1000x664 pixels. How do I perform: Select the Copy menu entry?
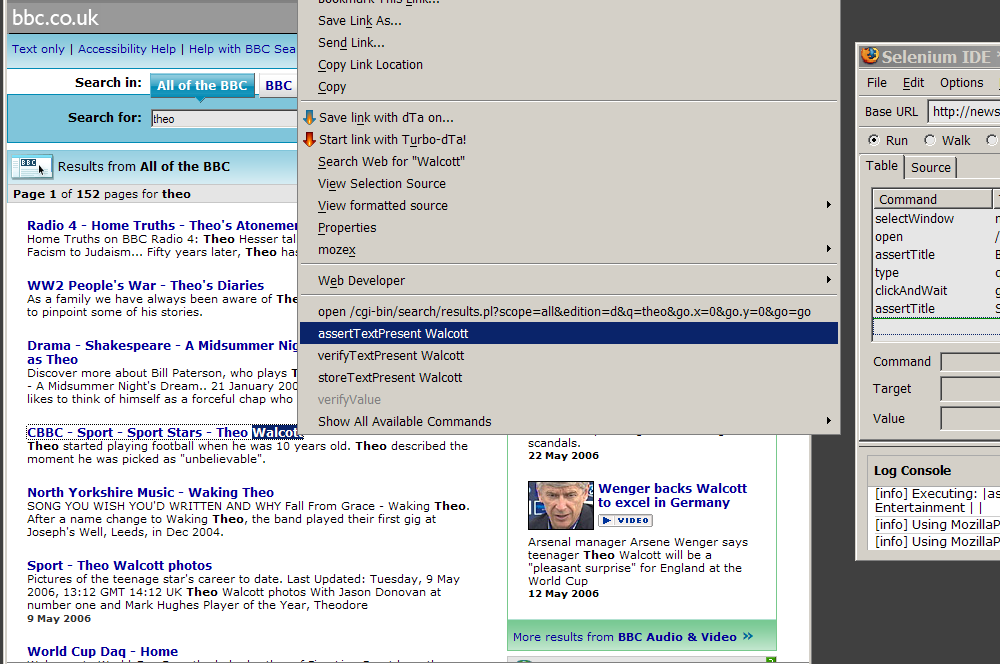click(569, 87)
